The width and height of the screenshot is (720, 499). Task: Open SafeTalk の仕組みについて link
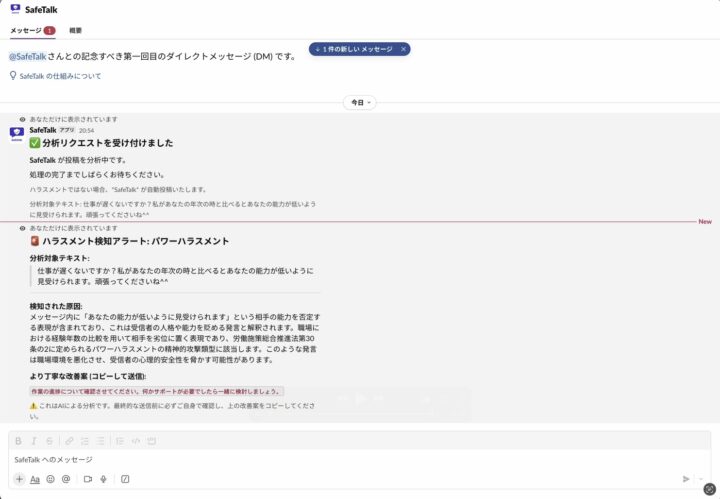60,76
